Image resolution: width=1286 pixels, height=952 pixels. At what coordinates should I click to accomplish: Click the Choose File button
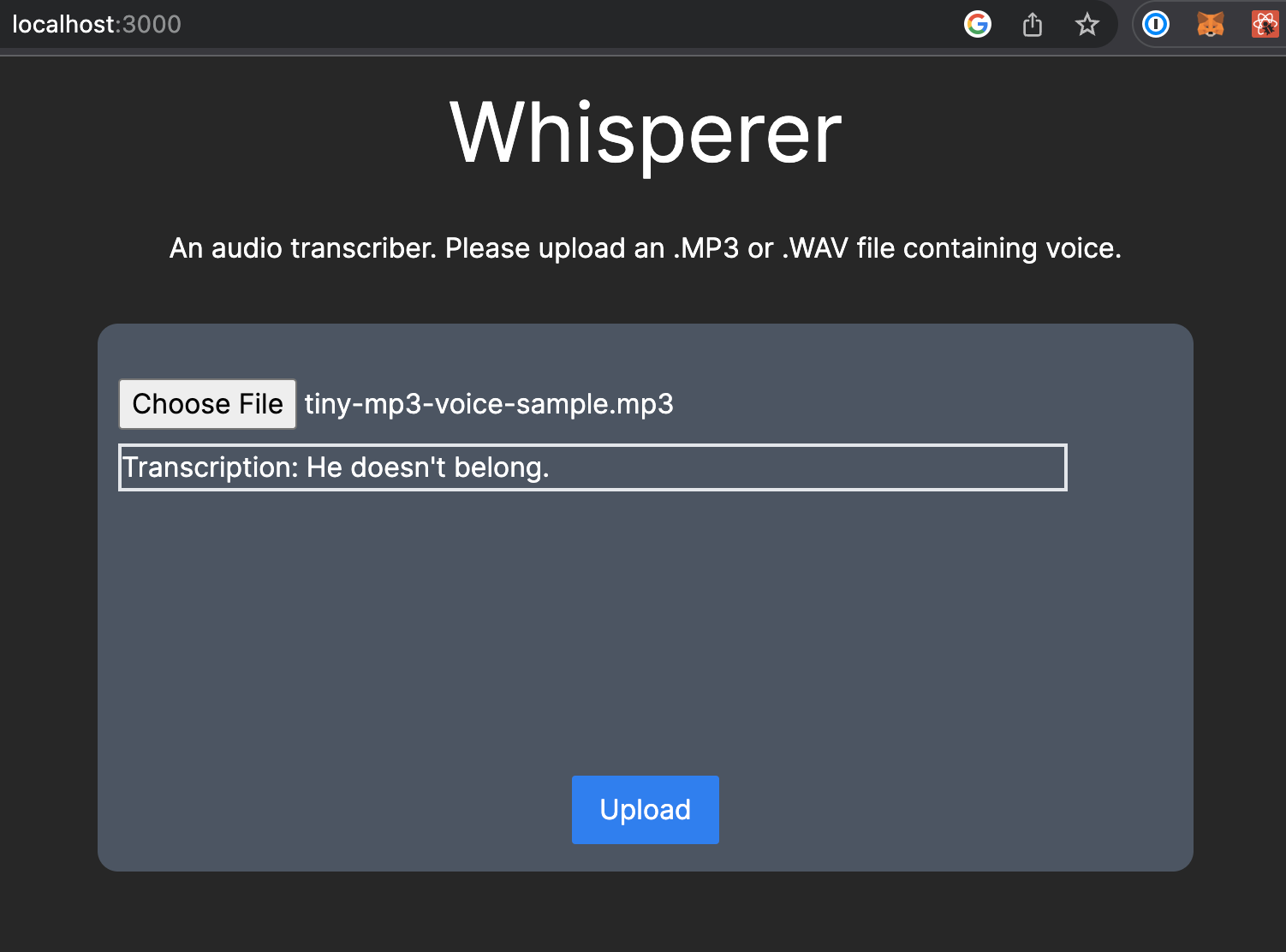click(x=206, y=403)
